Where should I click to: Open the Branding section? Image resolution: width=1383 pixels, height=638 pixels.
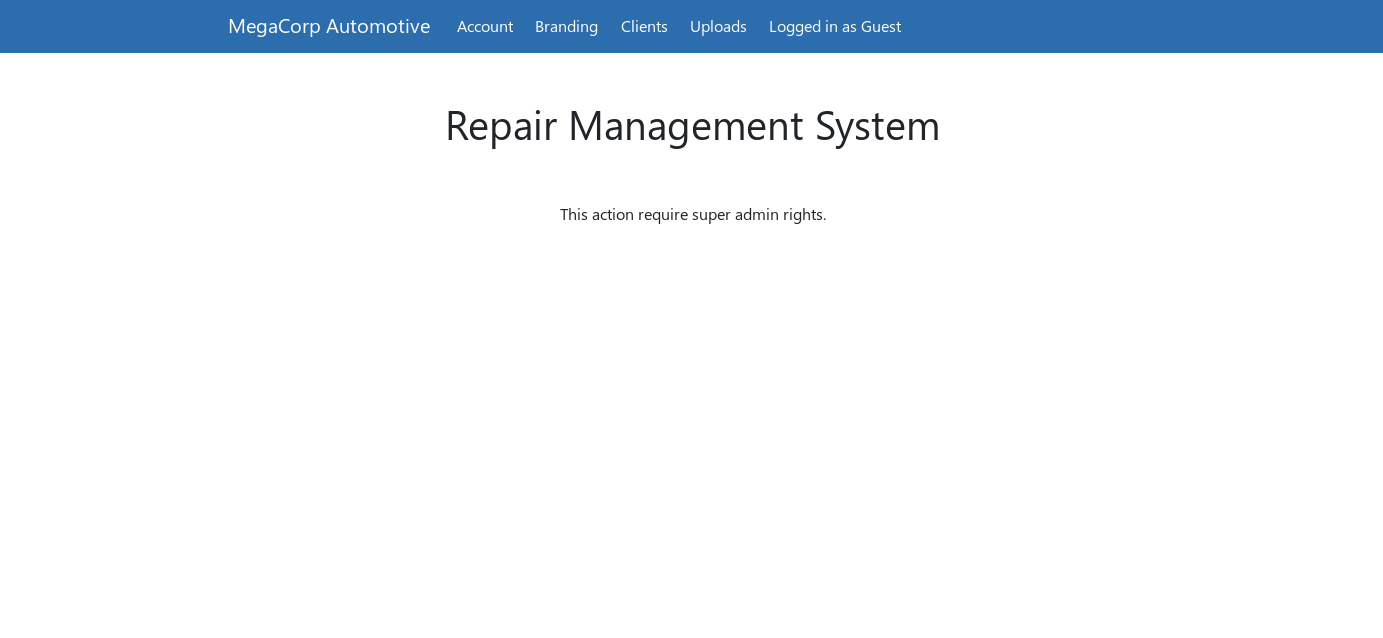tap(566, 26)
